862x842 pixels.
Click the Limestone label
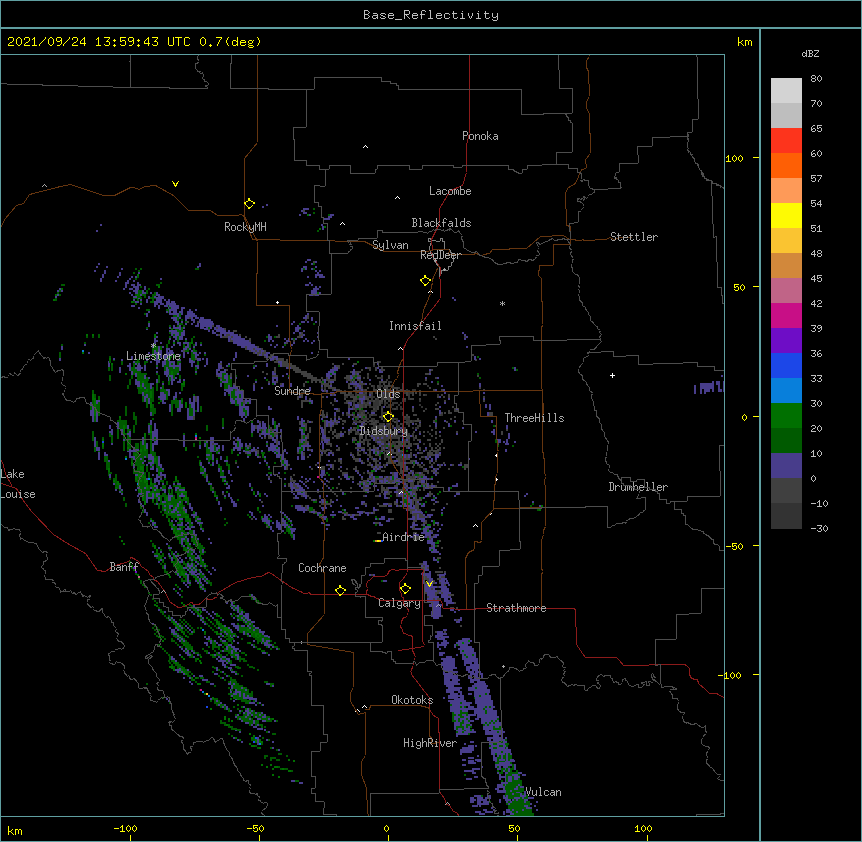(153, 356)
